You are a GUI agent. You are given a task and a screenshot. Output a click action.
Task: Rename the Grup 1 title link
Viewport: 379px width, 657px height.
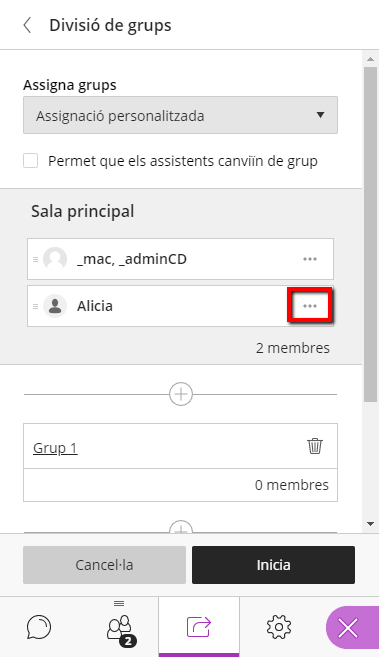55,447
